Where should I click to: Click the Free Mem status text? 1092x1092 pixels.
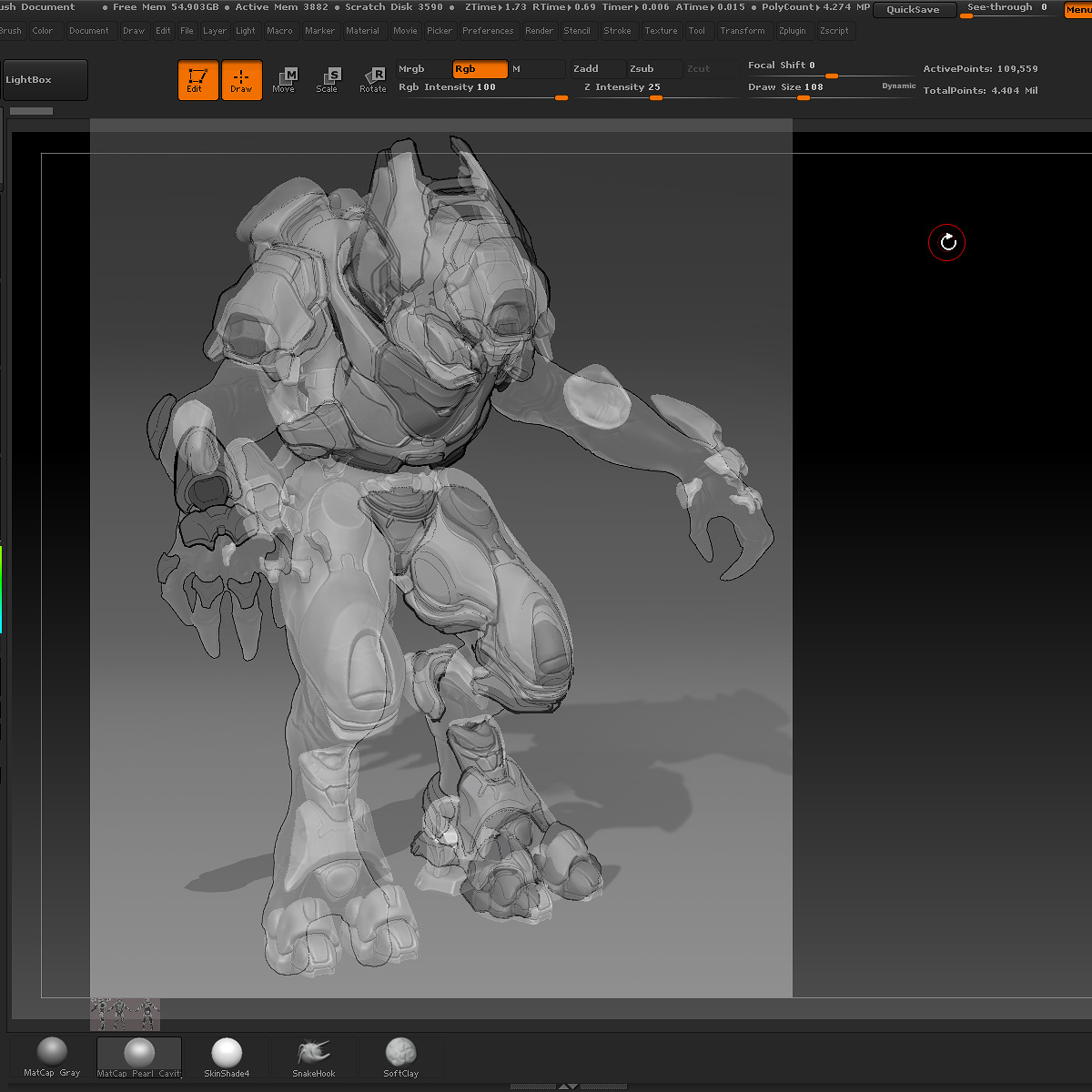[x=166, y=7]
